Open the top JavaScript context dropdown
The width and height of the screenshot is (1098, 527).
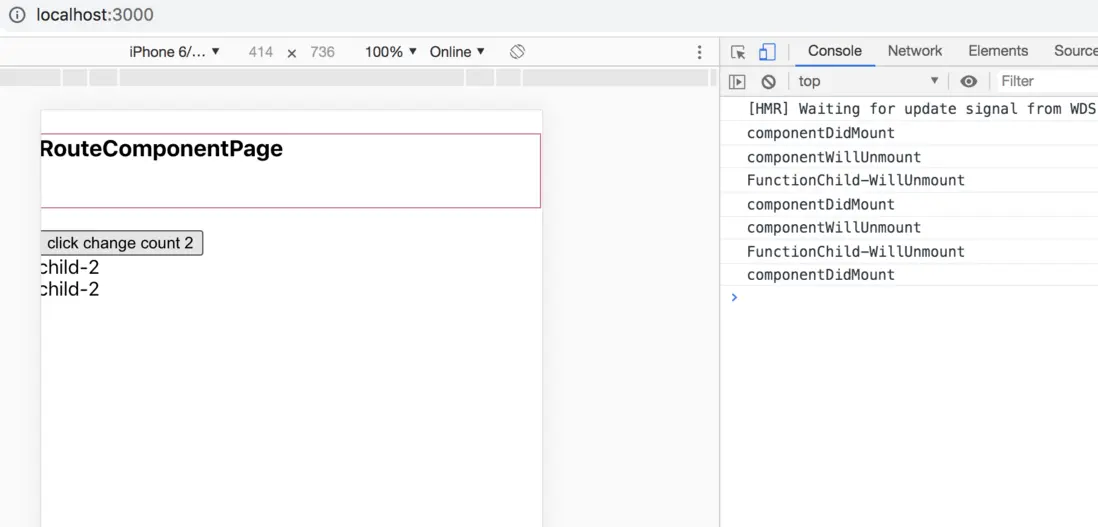[x=868, y=81]
